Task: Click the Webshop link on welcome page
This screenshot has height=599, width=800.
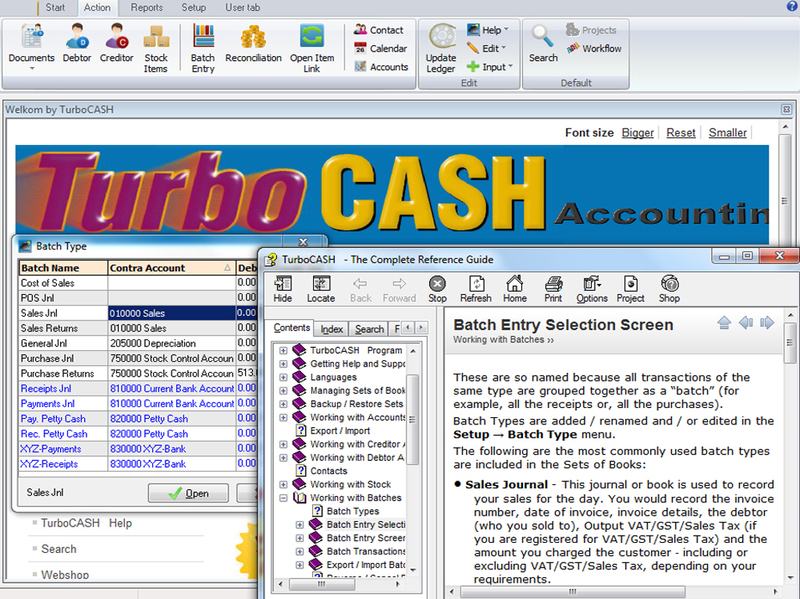Action: [x=65, y=575]
